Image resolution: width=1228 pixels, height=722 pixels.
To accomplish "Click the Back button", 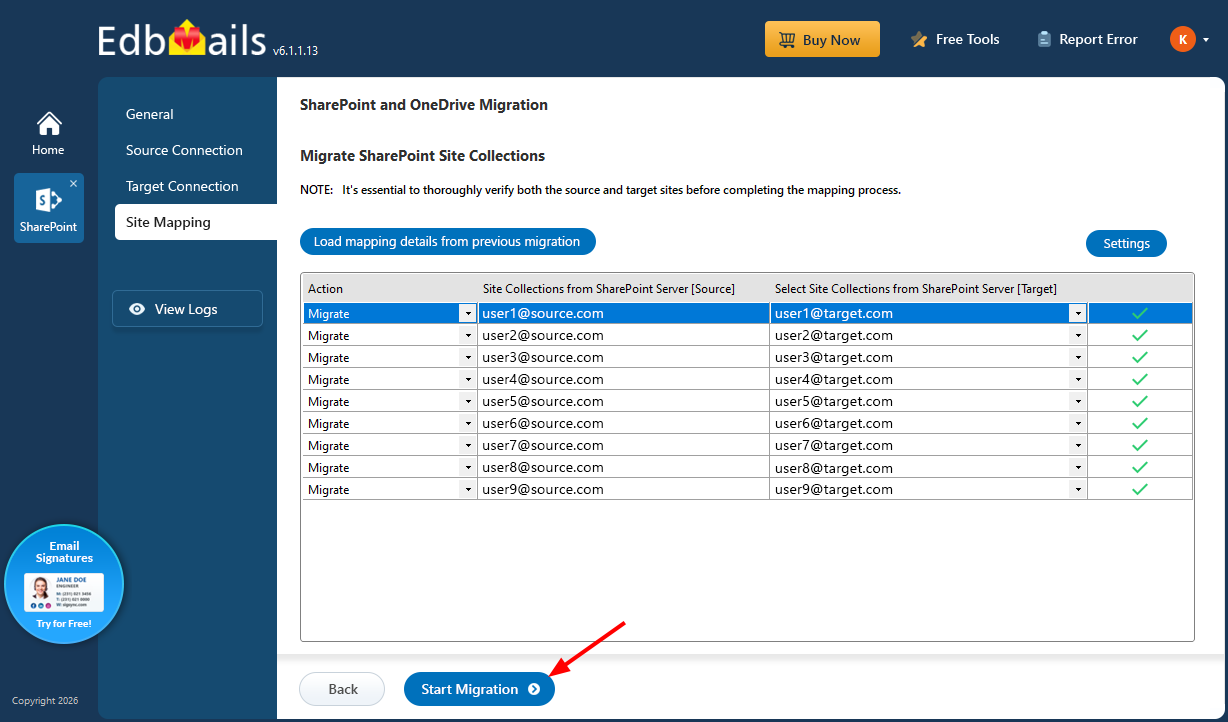I will (x=342, y=689).
